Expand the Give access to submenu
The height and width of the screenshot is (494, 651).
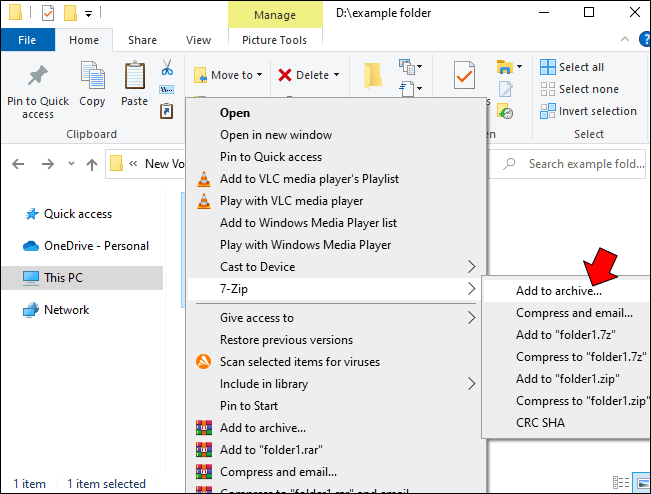[x=336, y=318]
